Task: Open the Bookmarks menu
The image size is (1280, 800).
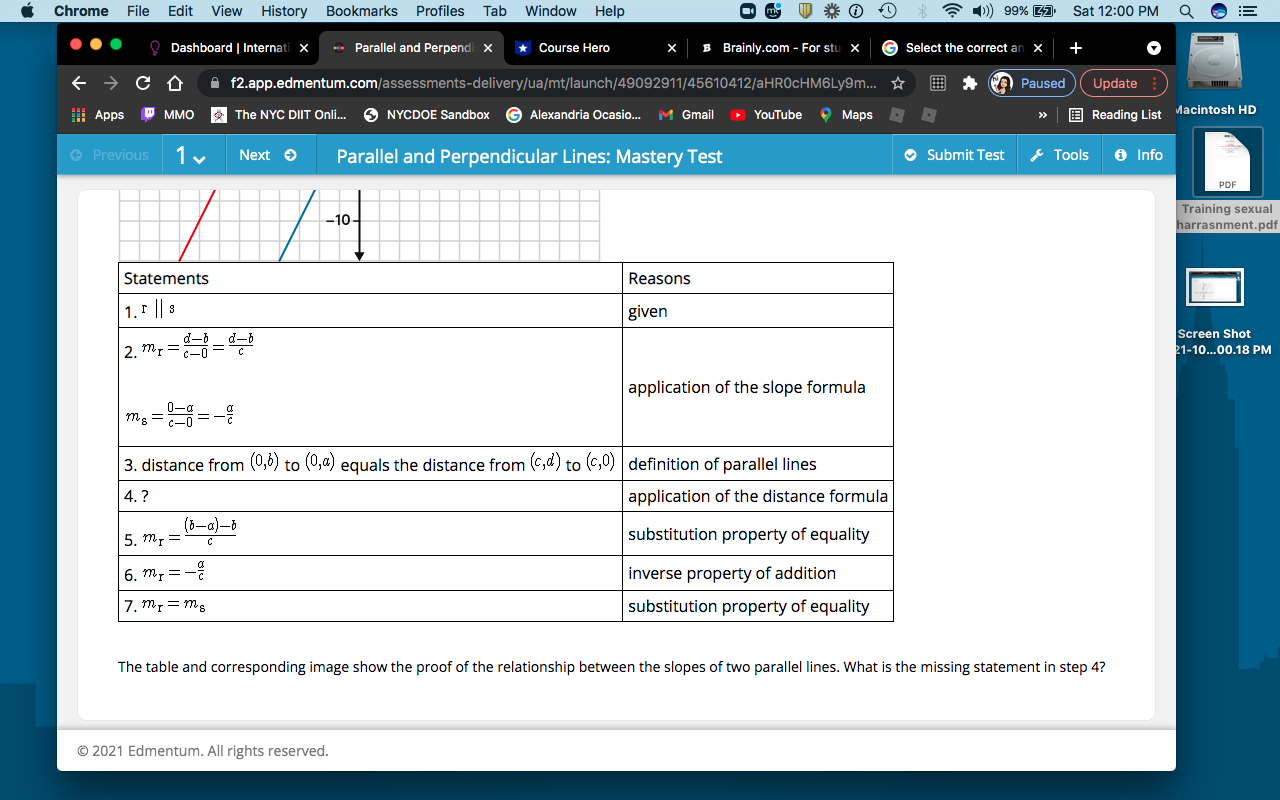Action: tap(362, 11)
